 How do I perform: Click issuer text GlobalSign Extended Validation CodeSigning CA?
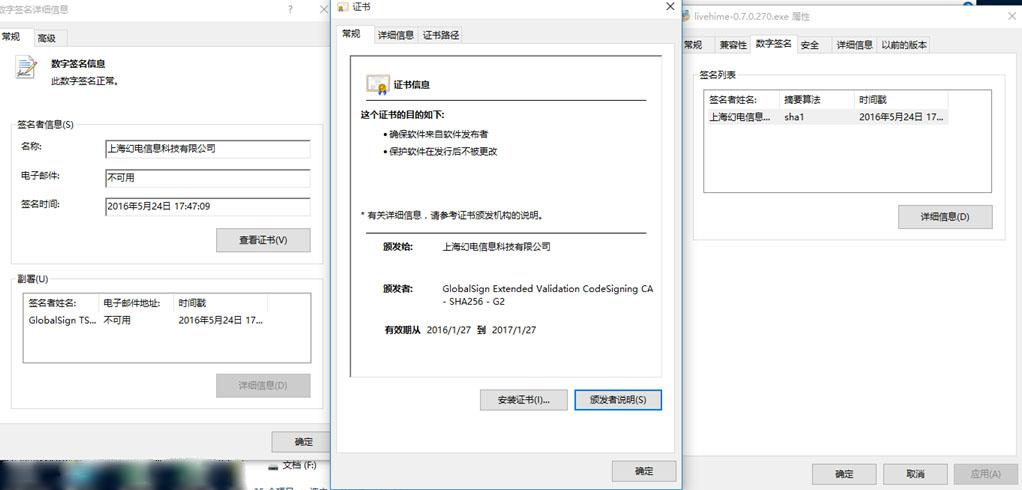click(x=548, y=295)
